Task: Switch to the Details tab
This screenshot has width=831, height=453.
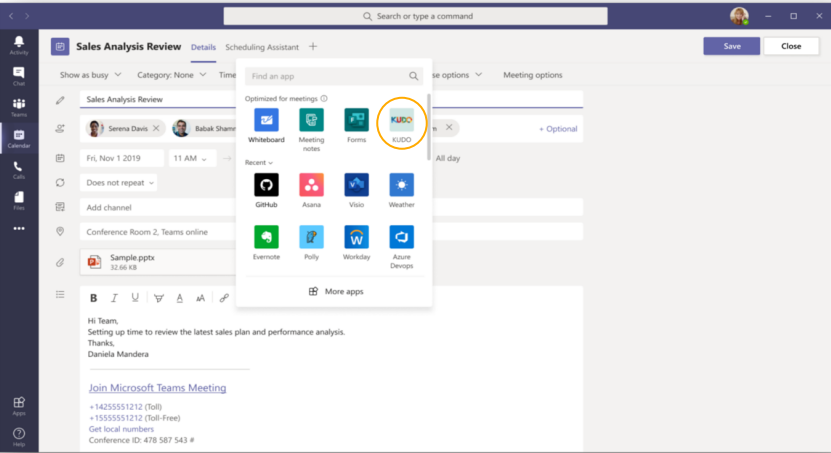Action: pyautogui.click(x=204, y=47)
